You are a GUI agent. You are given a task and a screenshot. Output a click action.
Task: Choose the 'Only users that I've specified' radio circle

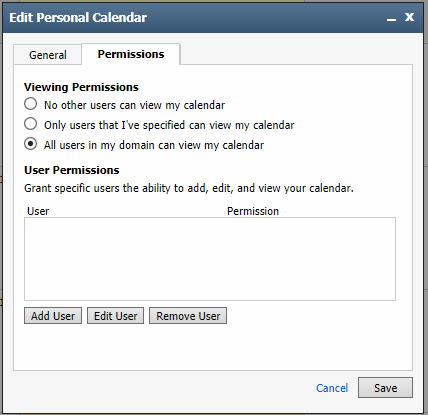point(31,124)
